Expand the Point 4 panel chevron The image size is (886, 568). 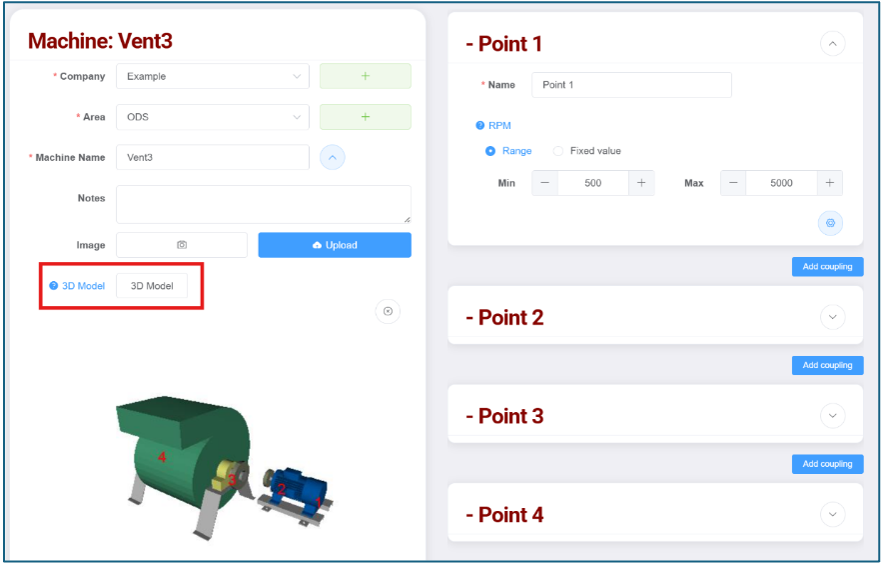(x=832, y=514)
